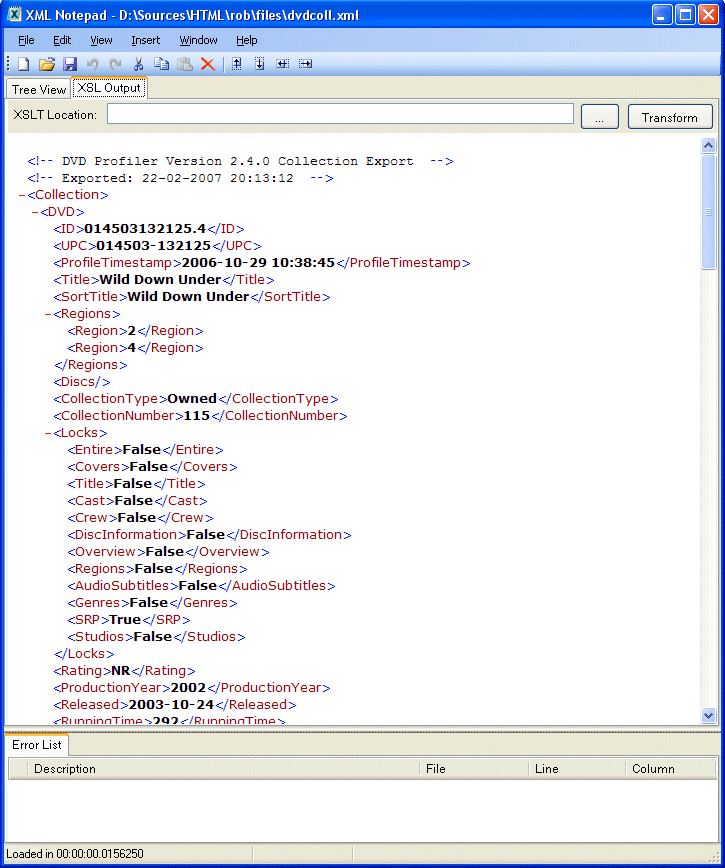This screenshot has width=725, height=868.
Task: Click the nudge node right icon
Action: point(305,64)
